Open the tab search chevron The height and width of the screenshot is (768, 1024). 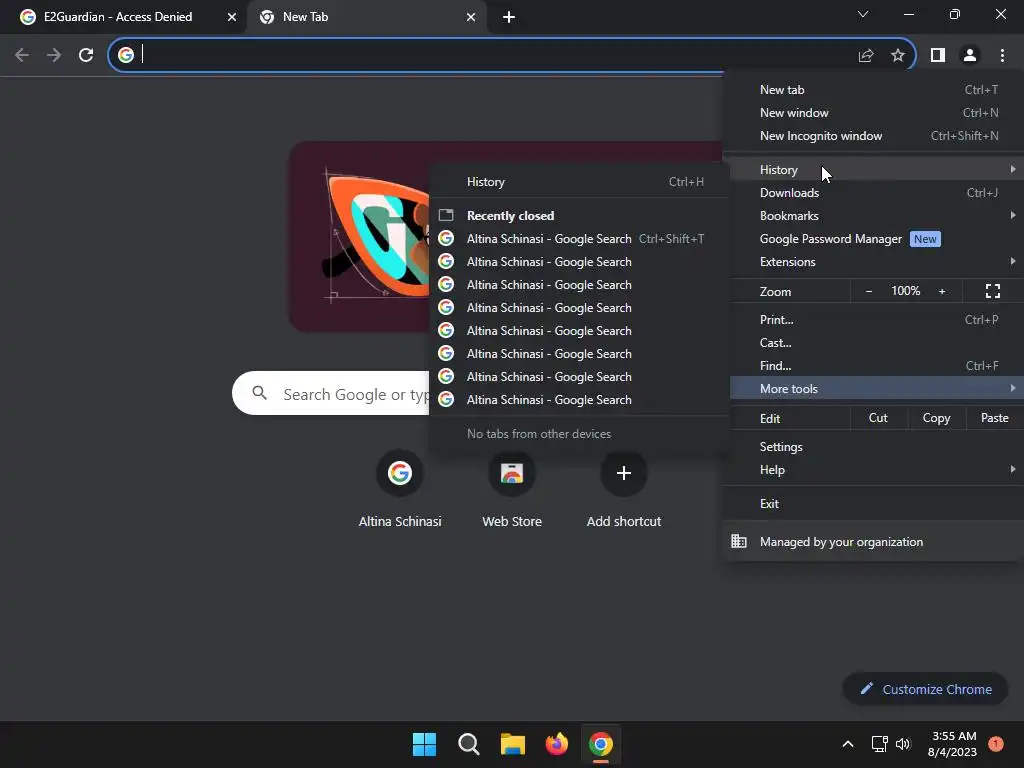863,14
